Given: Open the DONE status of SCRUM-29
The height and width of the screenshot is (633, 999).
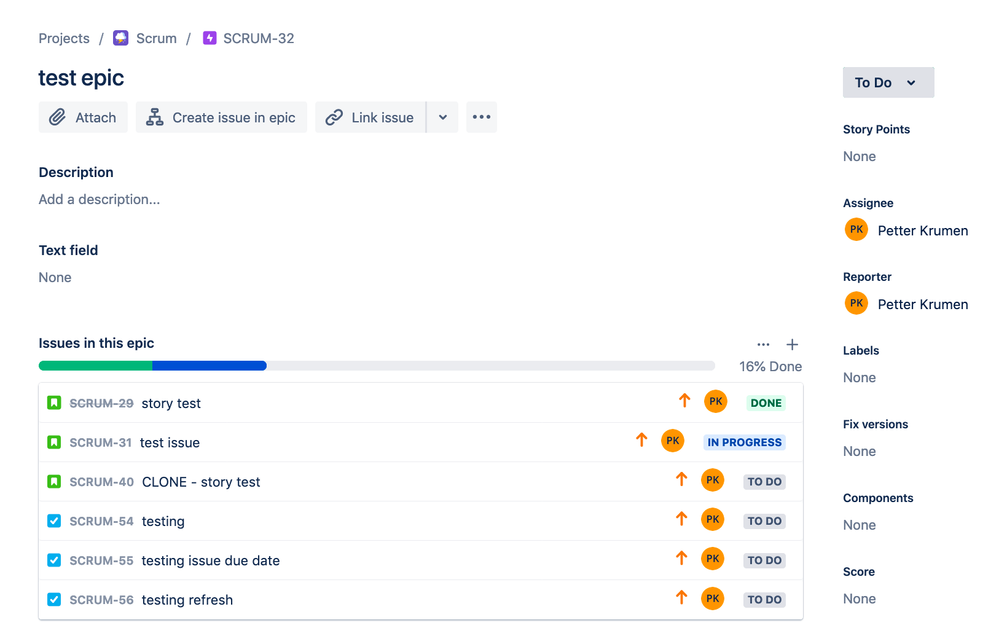Looking at the screenshot, I should pos(766,403).
